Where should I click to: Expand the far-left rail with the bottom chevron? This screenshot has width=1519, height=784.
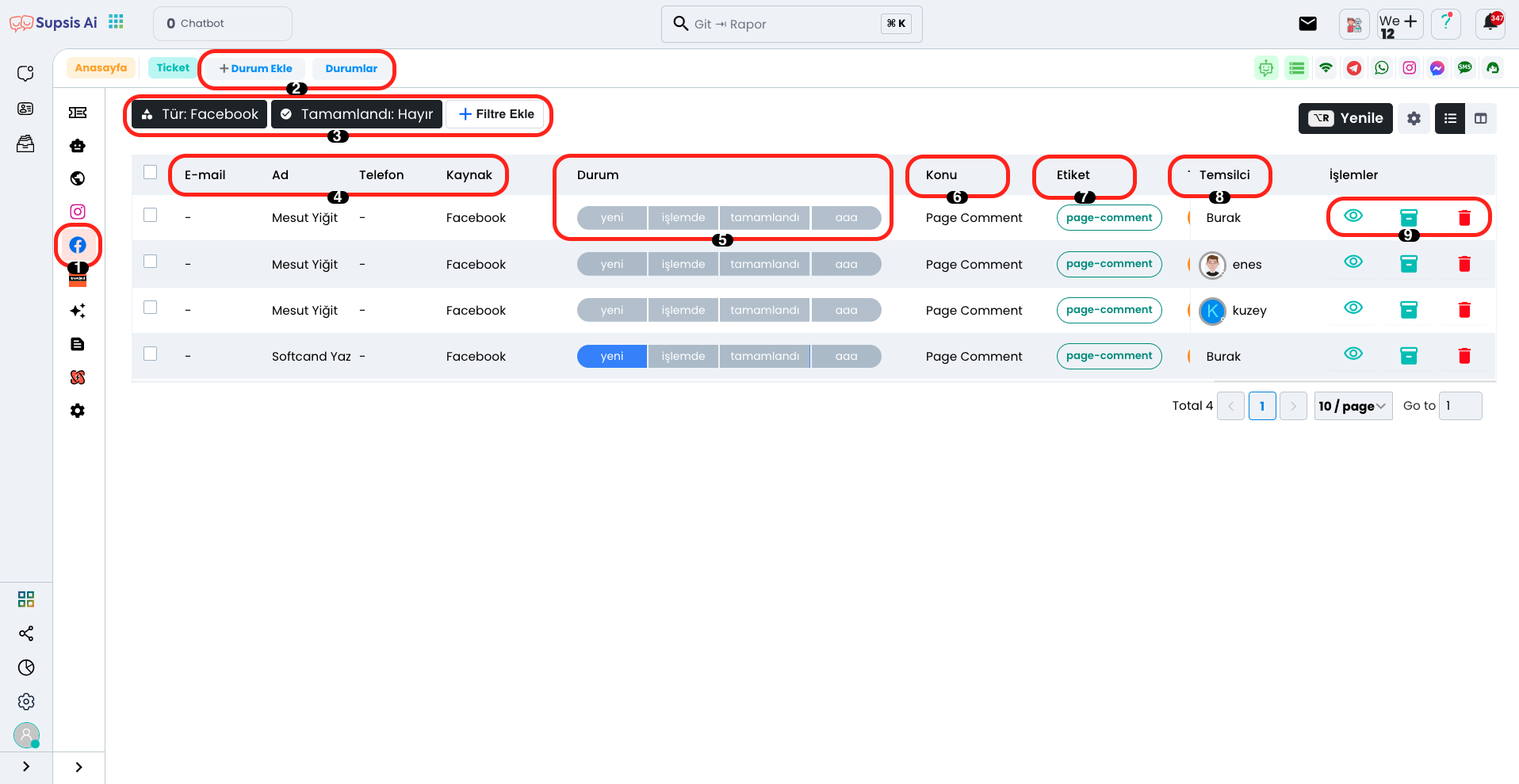(26, 767)
